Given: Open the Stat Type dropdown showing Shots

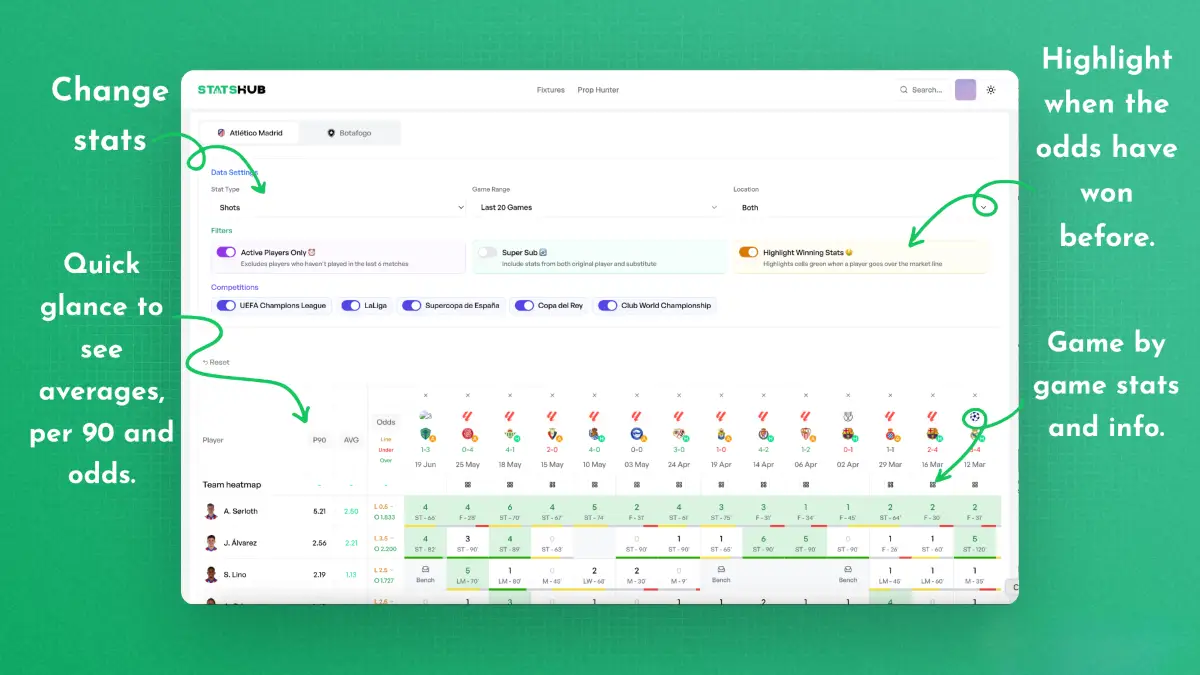Looking at the screenshot, I should pyautogui.click(x=338, y=207).
